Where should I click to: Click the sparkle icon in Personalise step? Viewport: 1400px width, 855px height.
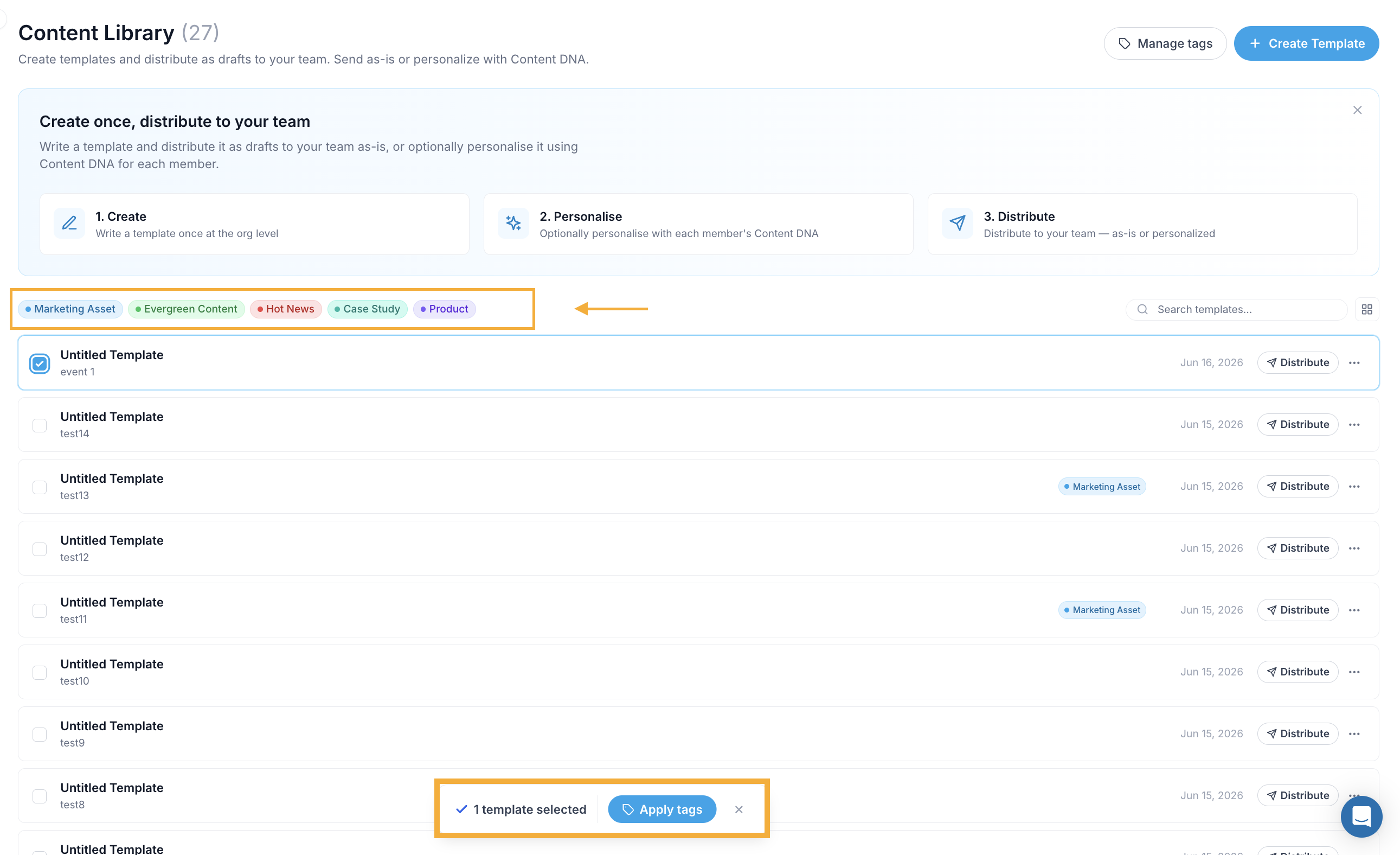point(513,224)
